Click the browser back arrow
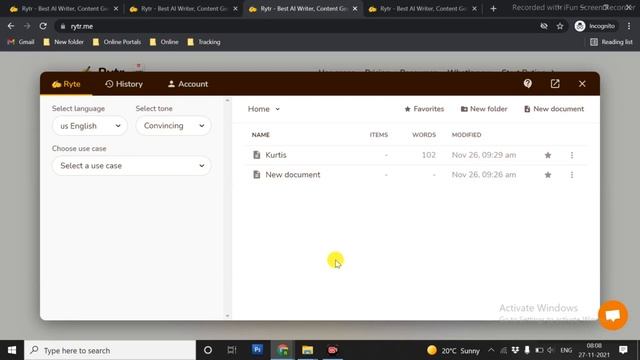640x360 pixels. (x=11, y=26)
